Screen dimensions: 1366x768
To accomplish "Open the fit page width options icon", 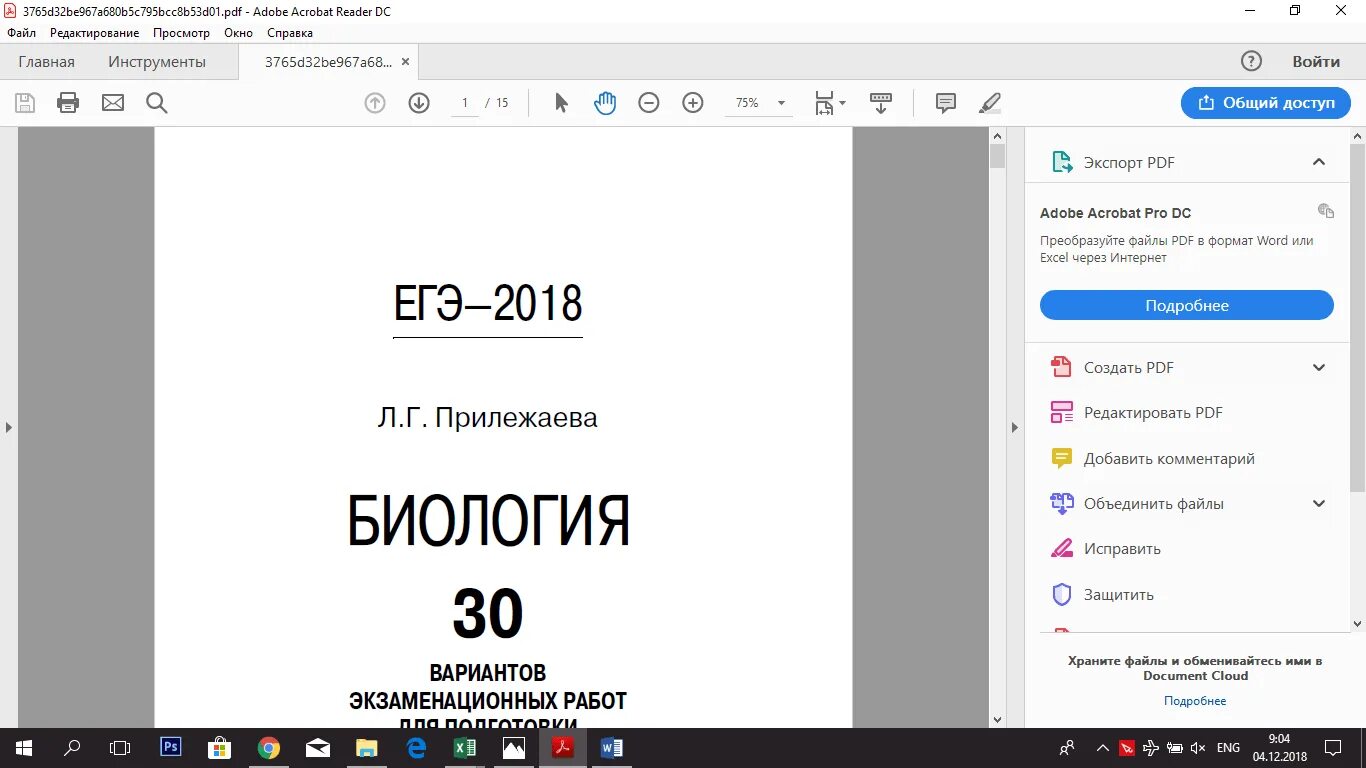I will 829,103.
